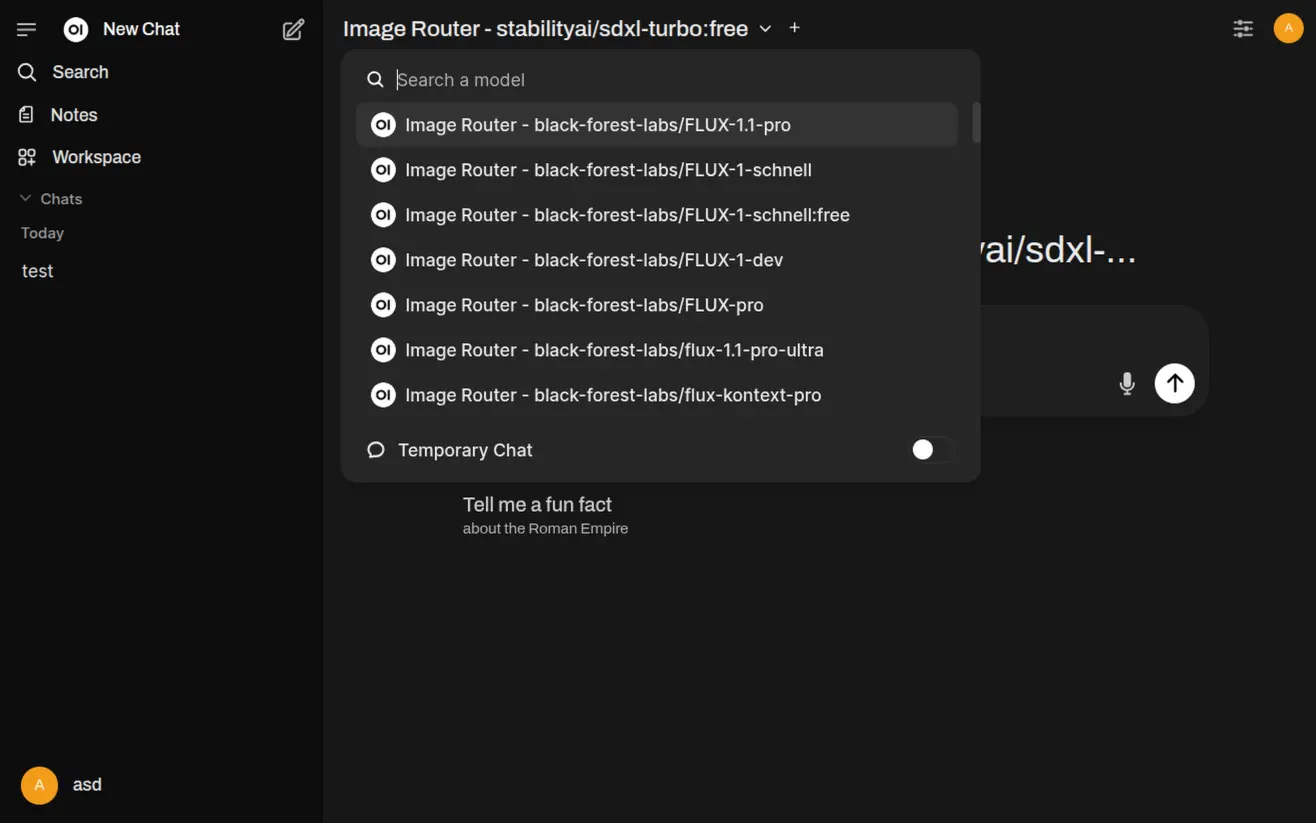1316x823 pixels.
Task: Choose black-forest-labs/FLUX-1-schnell:free model
Action: 657,215
